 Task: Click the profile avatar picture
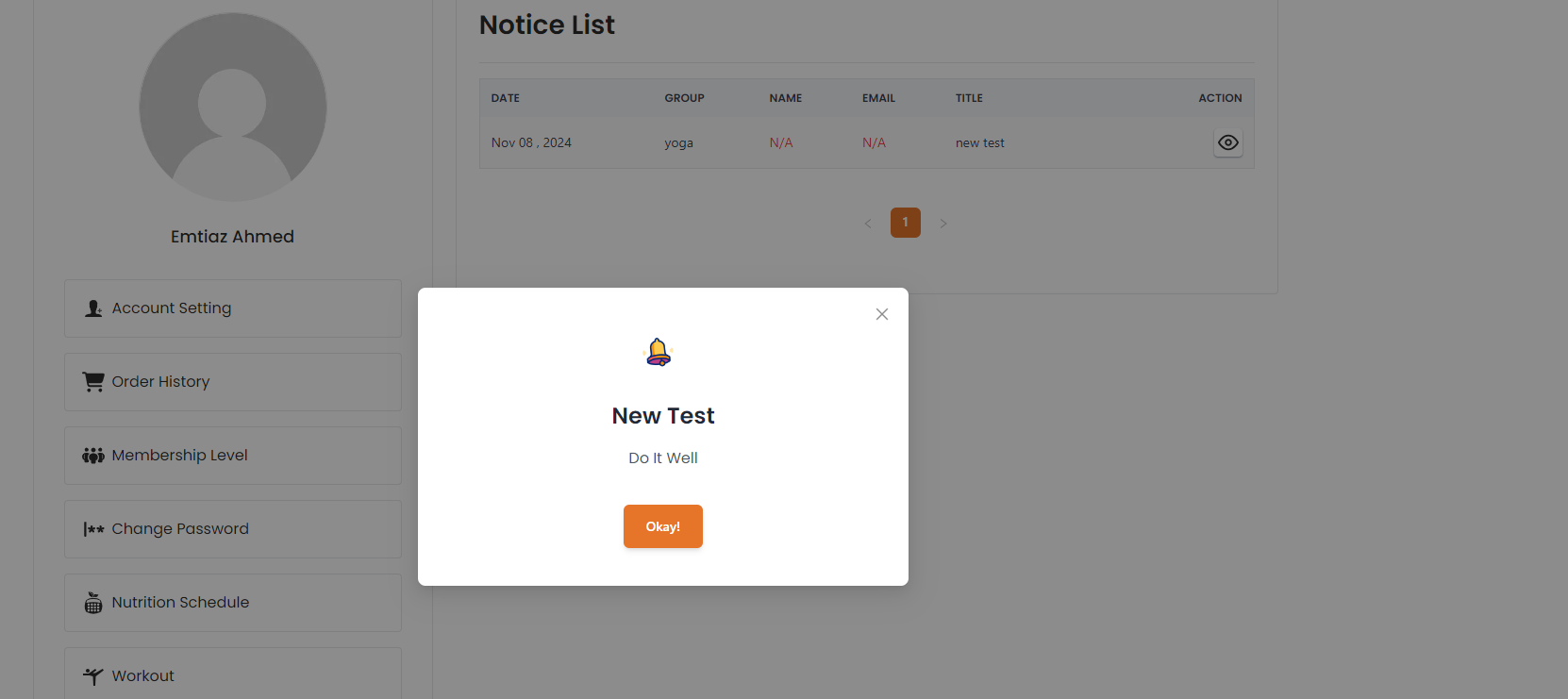coord(233,107)
